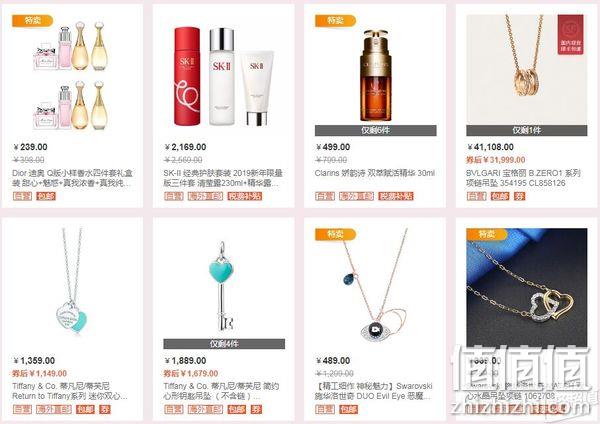
Task: Click the 特卖 badge on the Swarovski Evil Eye
Action: pyautogui.click(x=336, y=234)
